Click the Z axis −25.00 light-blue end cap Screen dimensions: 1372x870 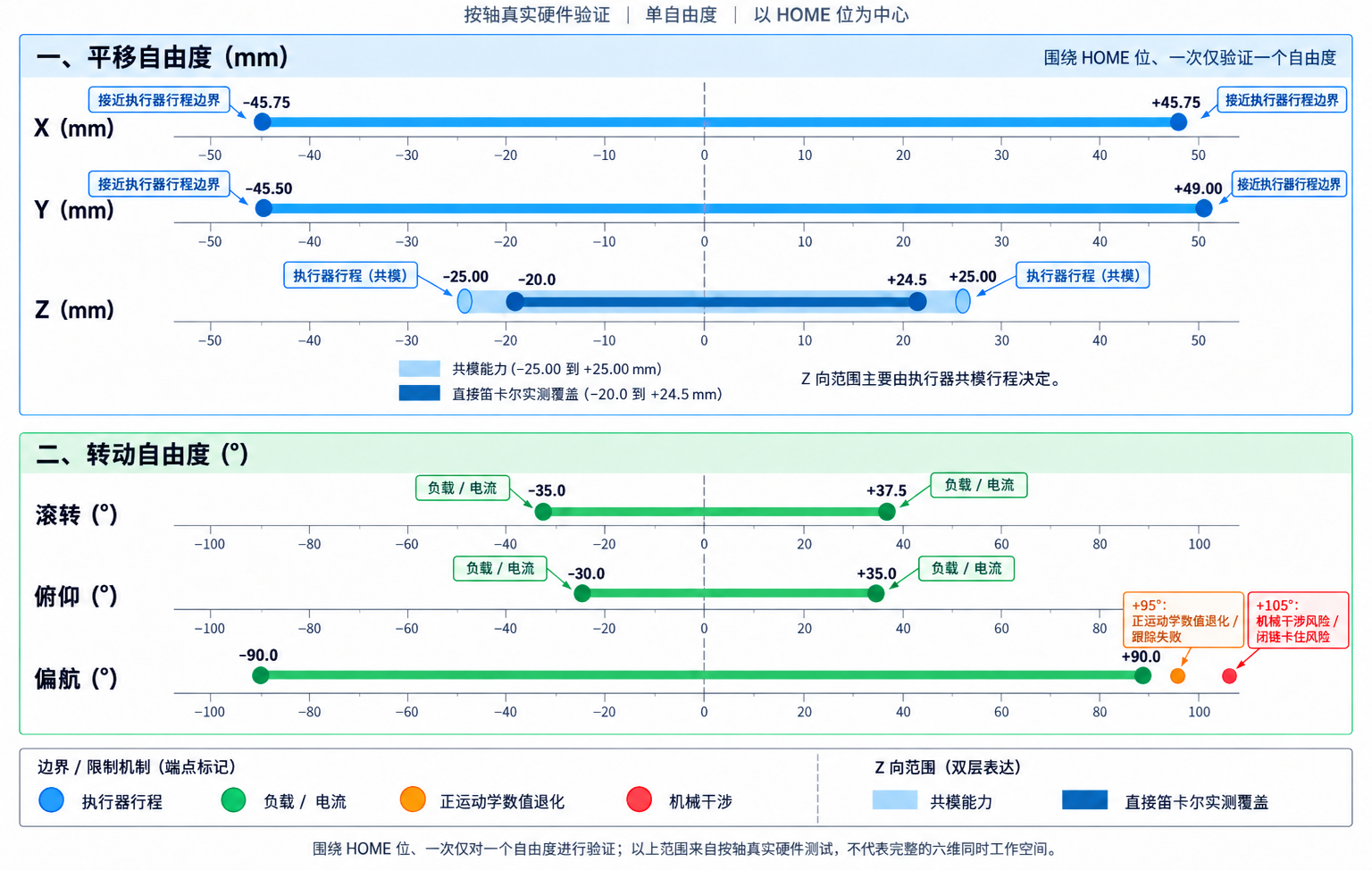click(464, 301)
